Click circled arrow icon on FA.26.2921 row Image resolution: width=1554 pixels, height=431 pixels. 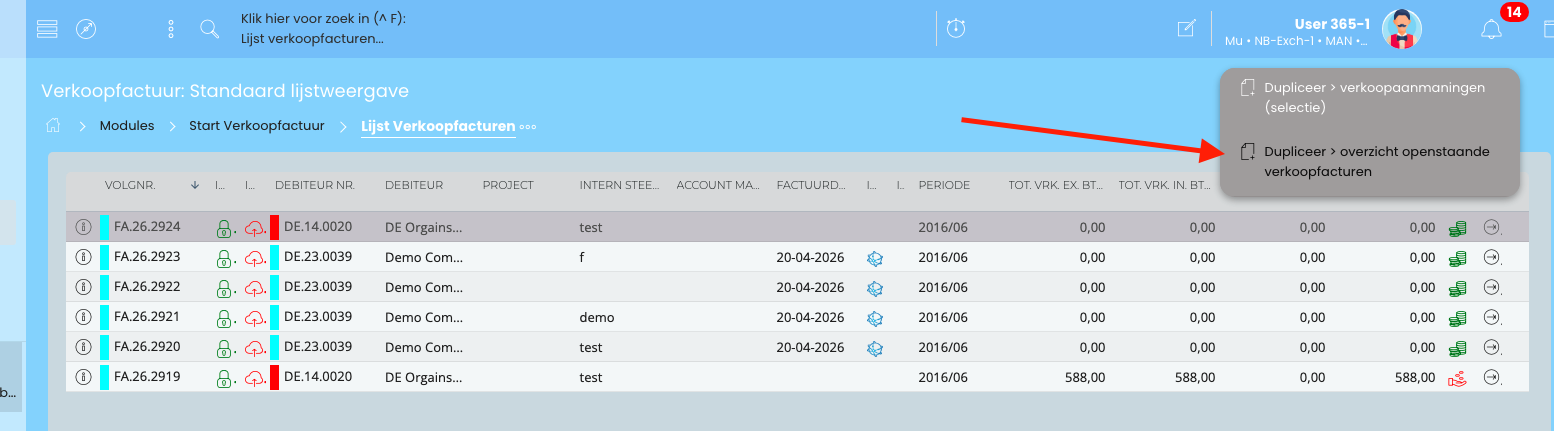point(1492,318)
